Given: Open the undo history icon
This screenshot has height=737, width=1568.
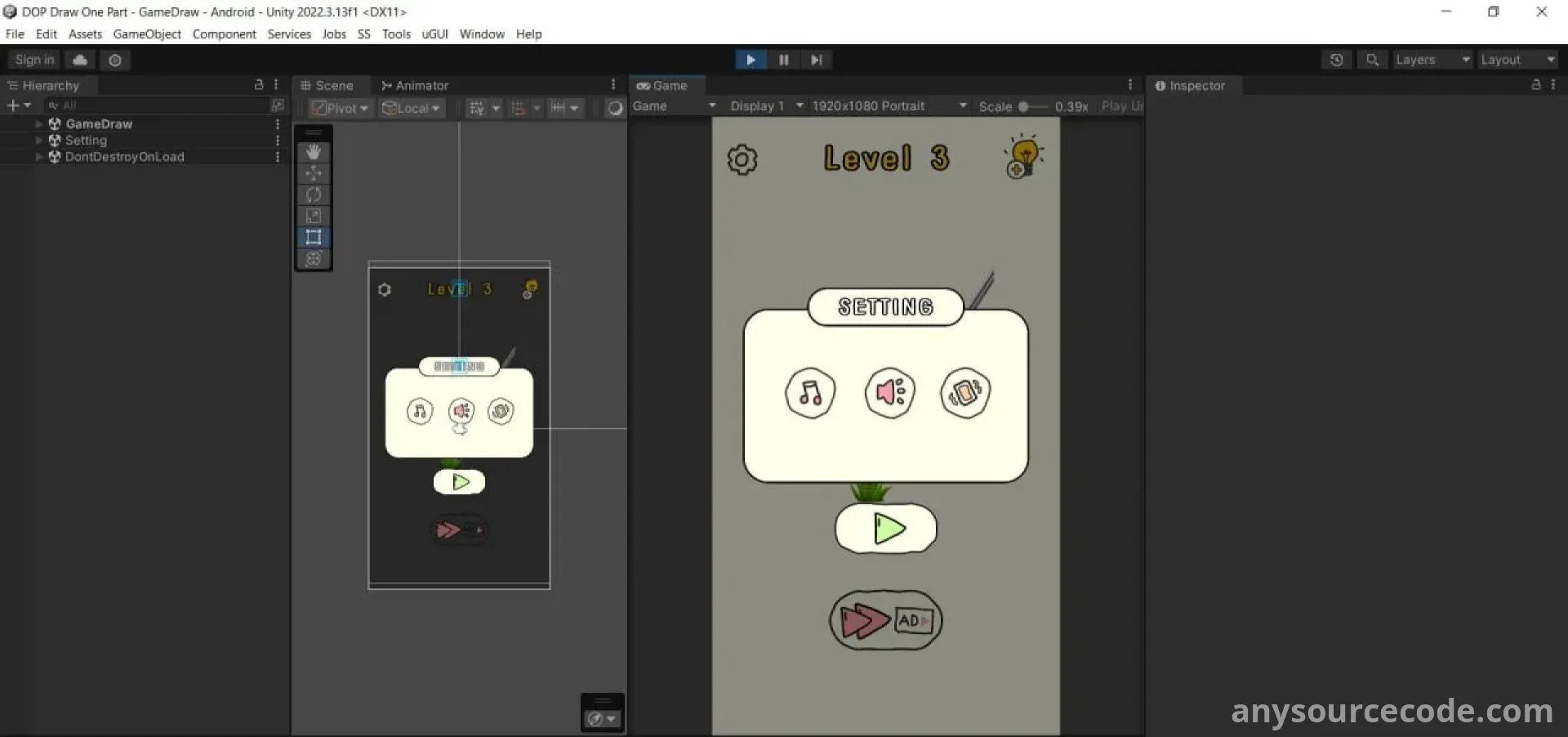Looking at the screenshot, I should click(x=1336, y=60).
